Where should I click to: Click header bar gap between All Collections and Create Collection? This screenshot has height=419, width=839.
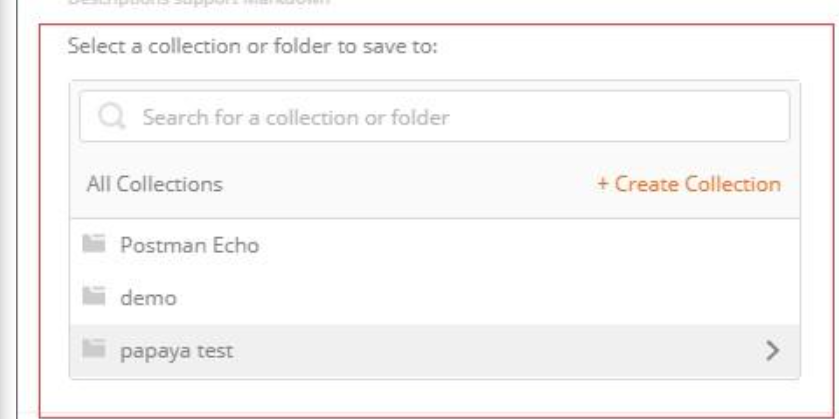(x=410, y=184)
